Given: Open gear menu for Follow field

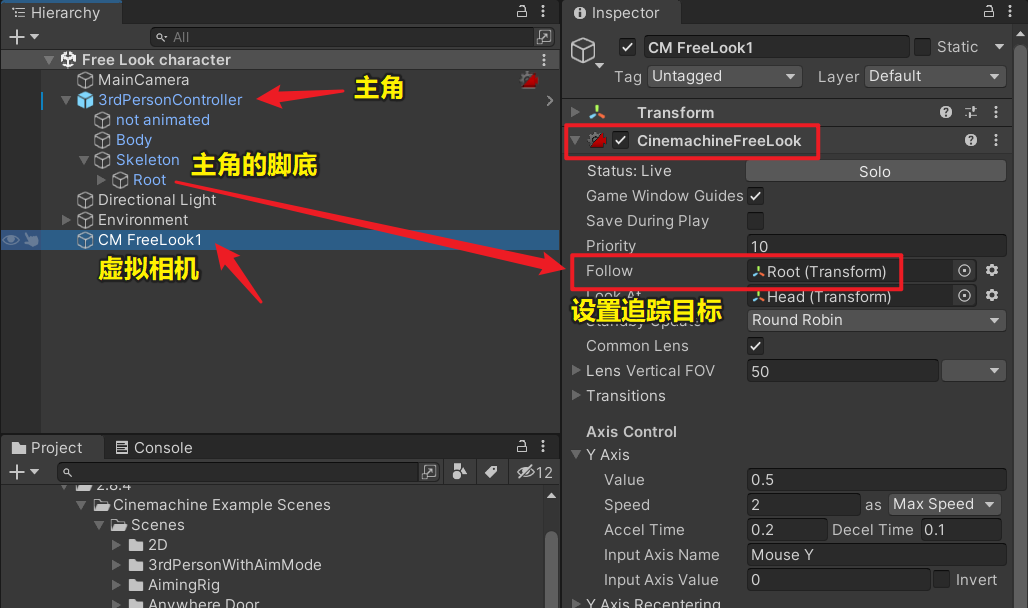Looking at the screenshot, I should point(992,270).
